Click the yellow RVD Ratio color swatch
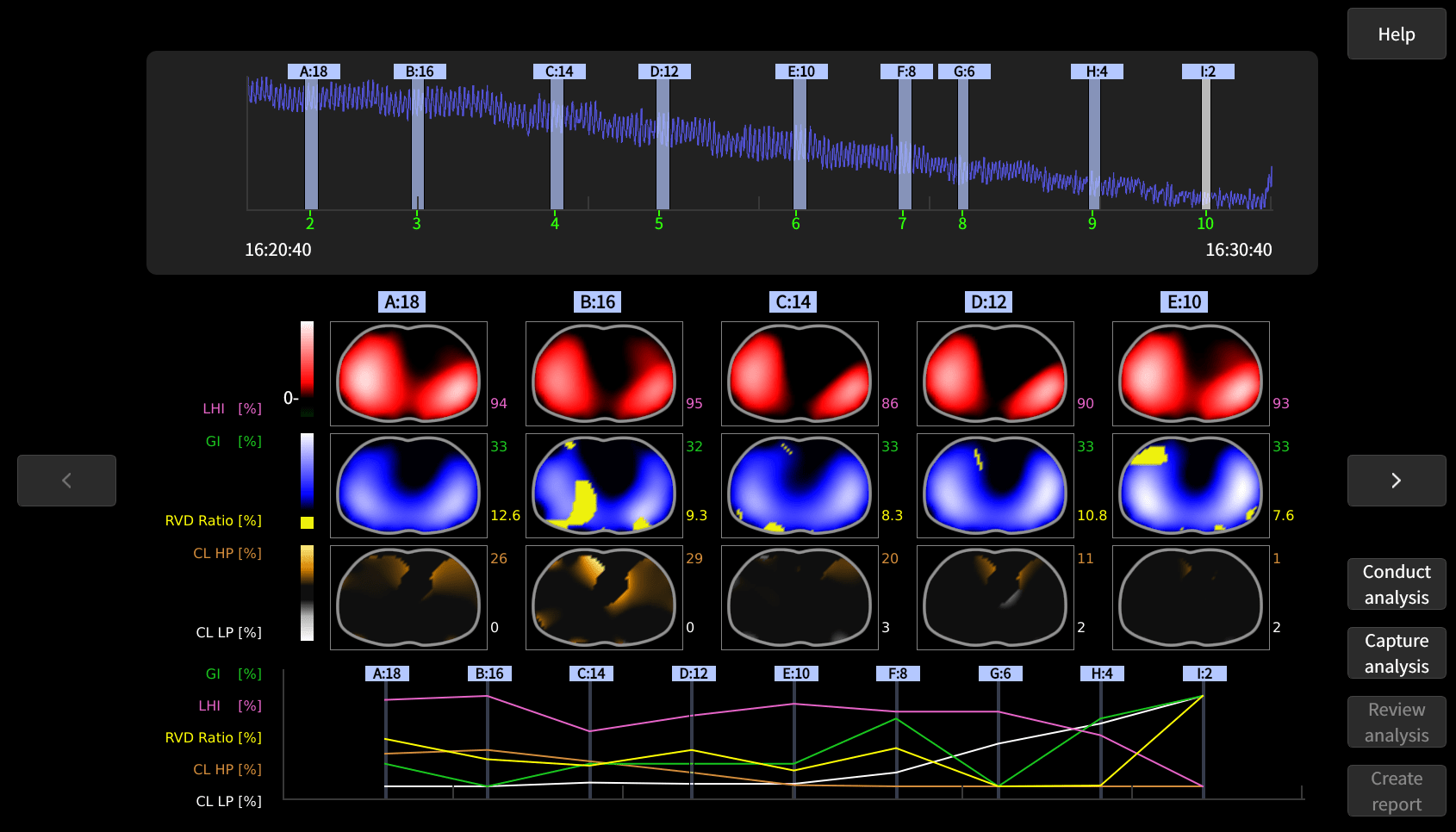Image resolution: width=1456 pixels, height=832 pixels. (307, 522)
